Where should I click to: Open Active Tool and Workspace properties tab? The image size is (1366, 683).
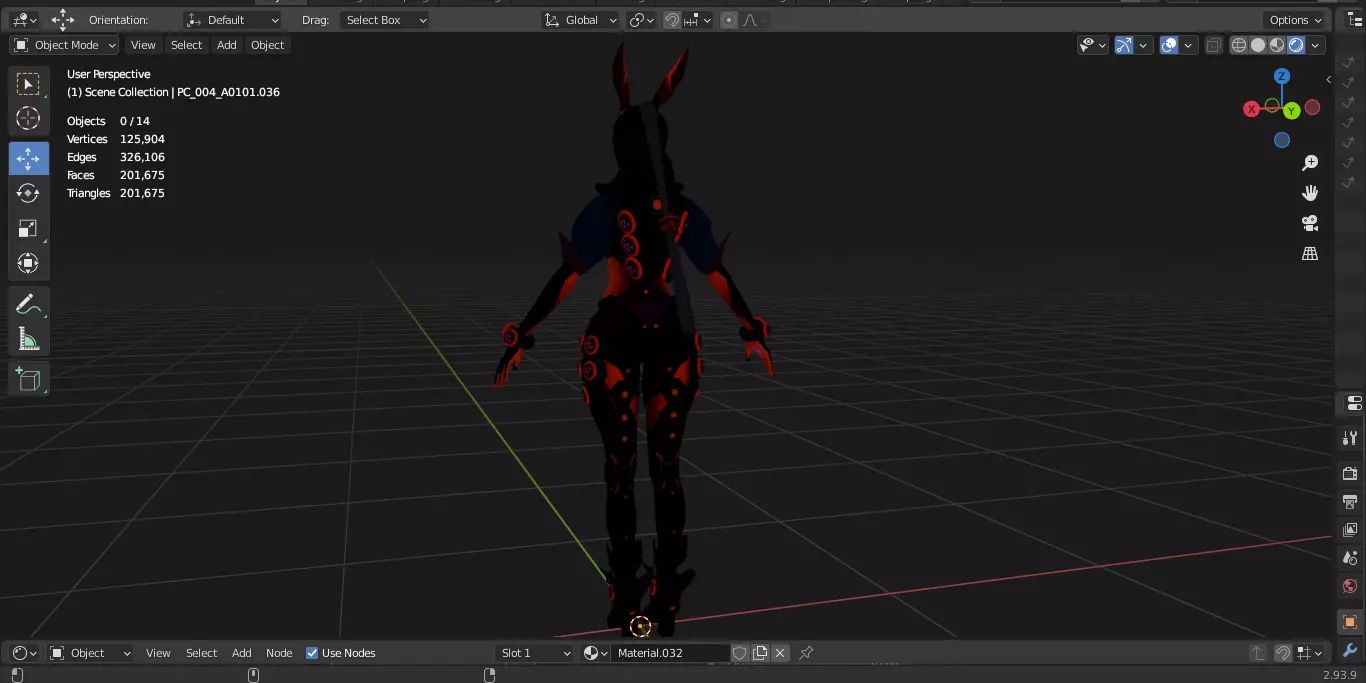click(1350, 438)
